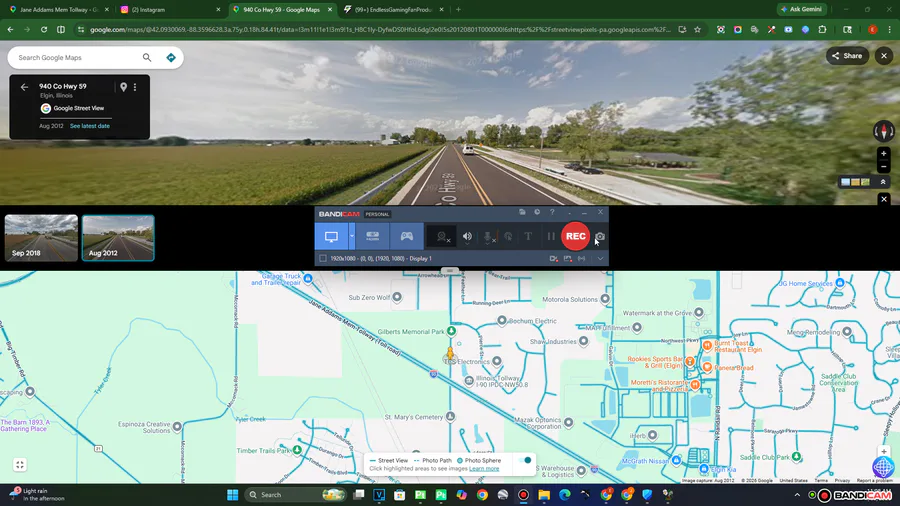Zoom in Street View with the plus button
Image resolution: width=900 pixels, height=506 pixels.
883,154
